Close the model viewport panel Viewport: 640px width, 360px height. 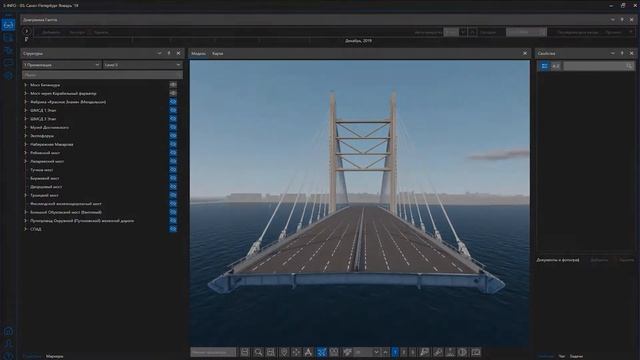525,53
